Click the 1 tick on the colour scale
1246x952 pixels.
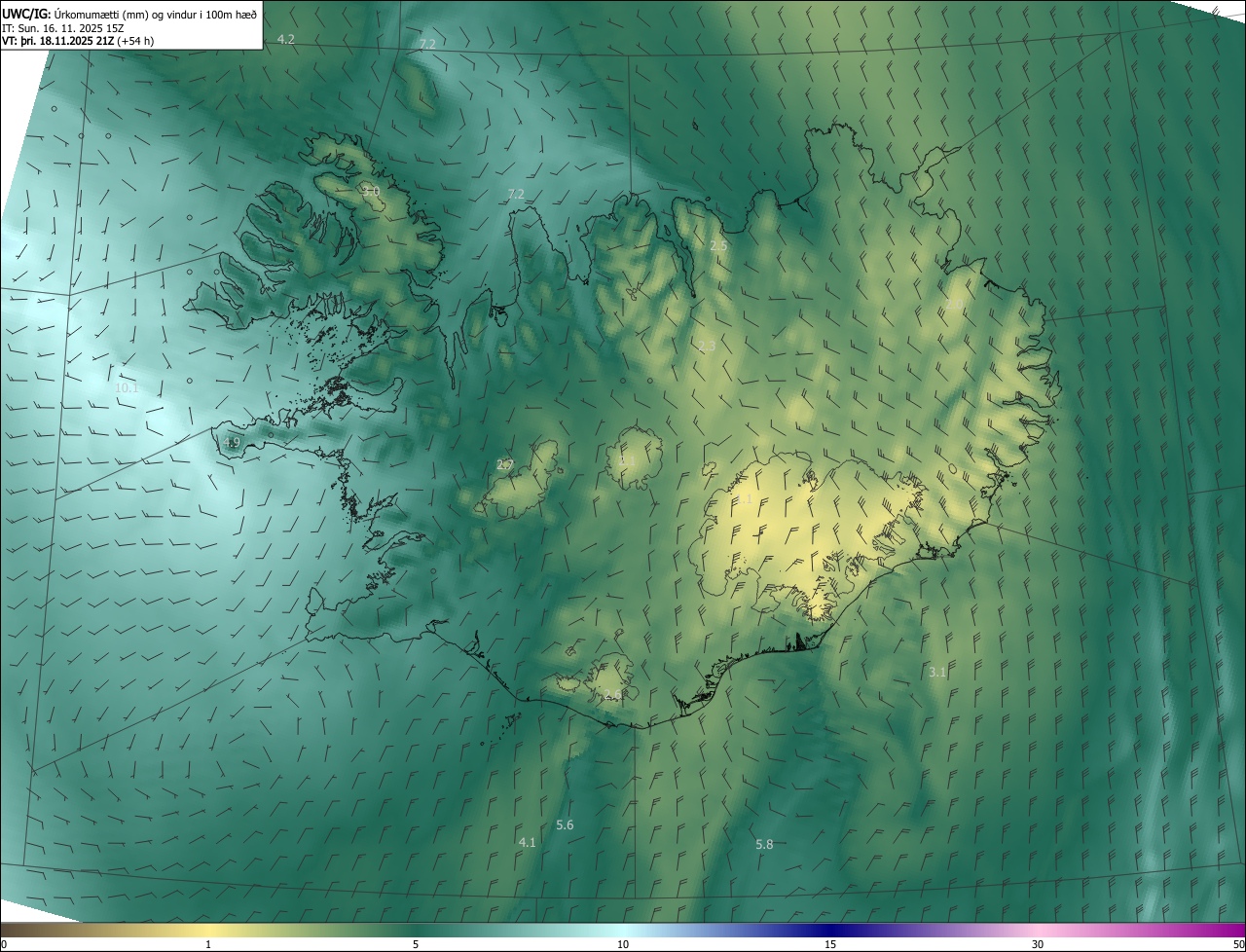pyautogui.click(x=208, y=944)
